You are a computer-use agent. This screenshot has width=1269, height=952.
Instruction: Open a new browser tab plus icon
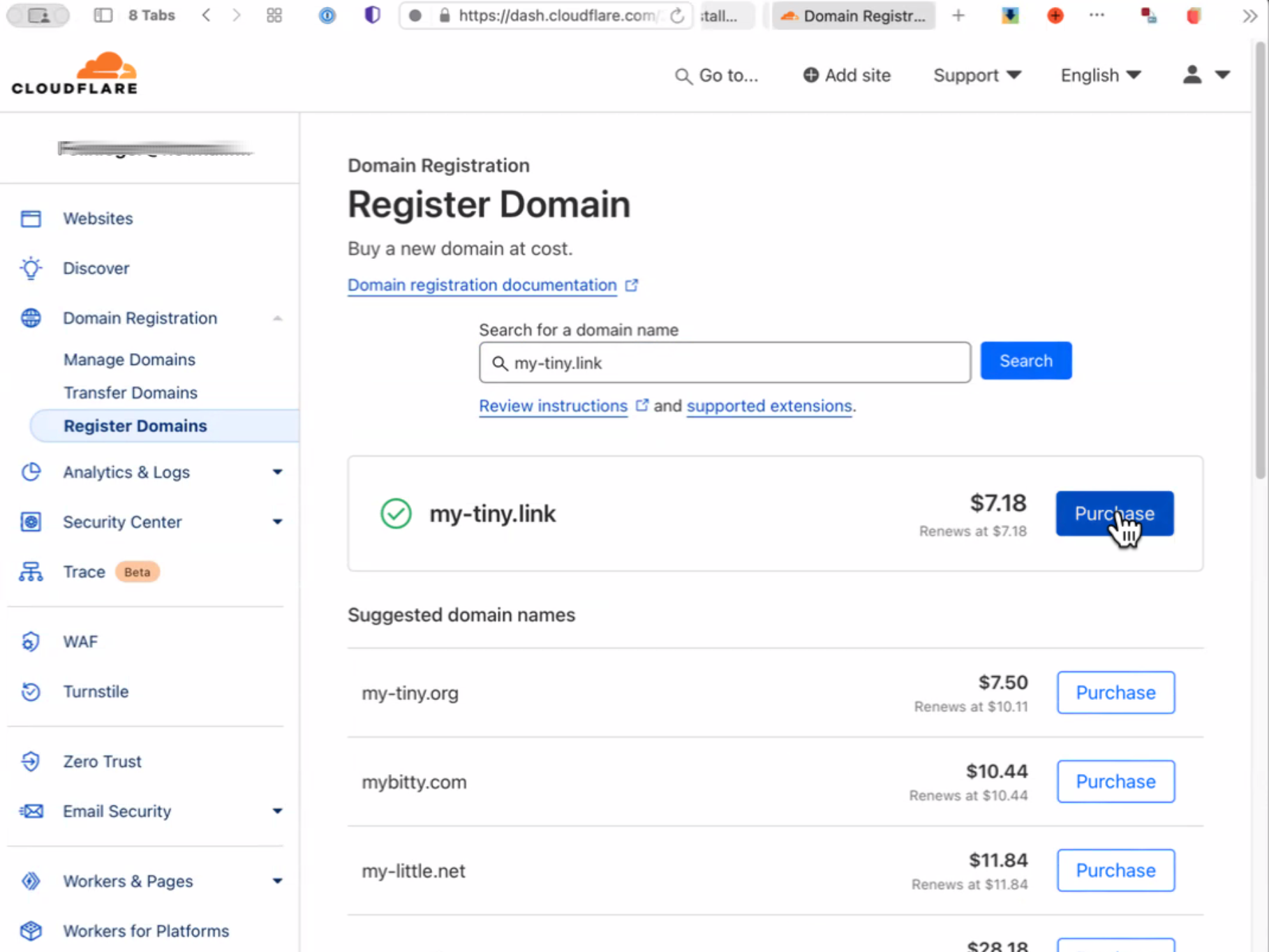click(958, 15)
